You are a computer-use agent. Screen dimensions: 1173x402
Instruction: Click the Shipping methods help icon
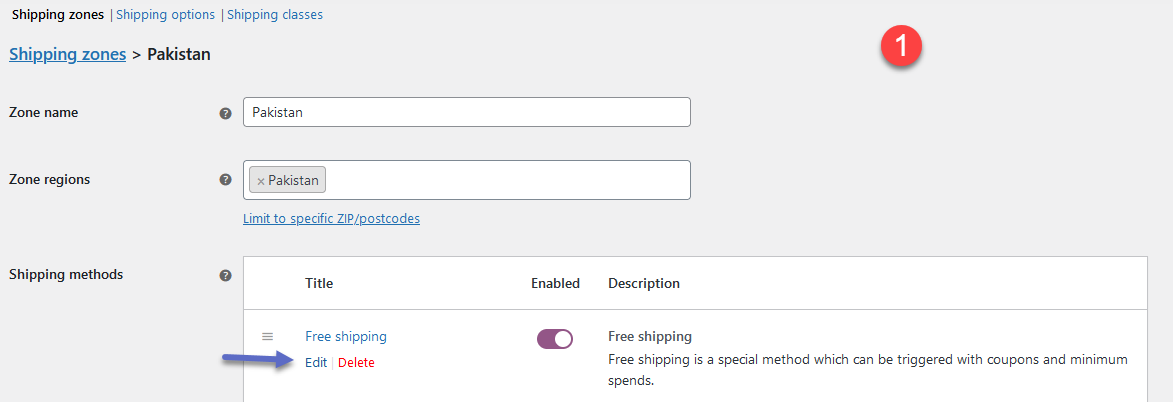click(x=225, y=275)
